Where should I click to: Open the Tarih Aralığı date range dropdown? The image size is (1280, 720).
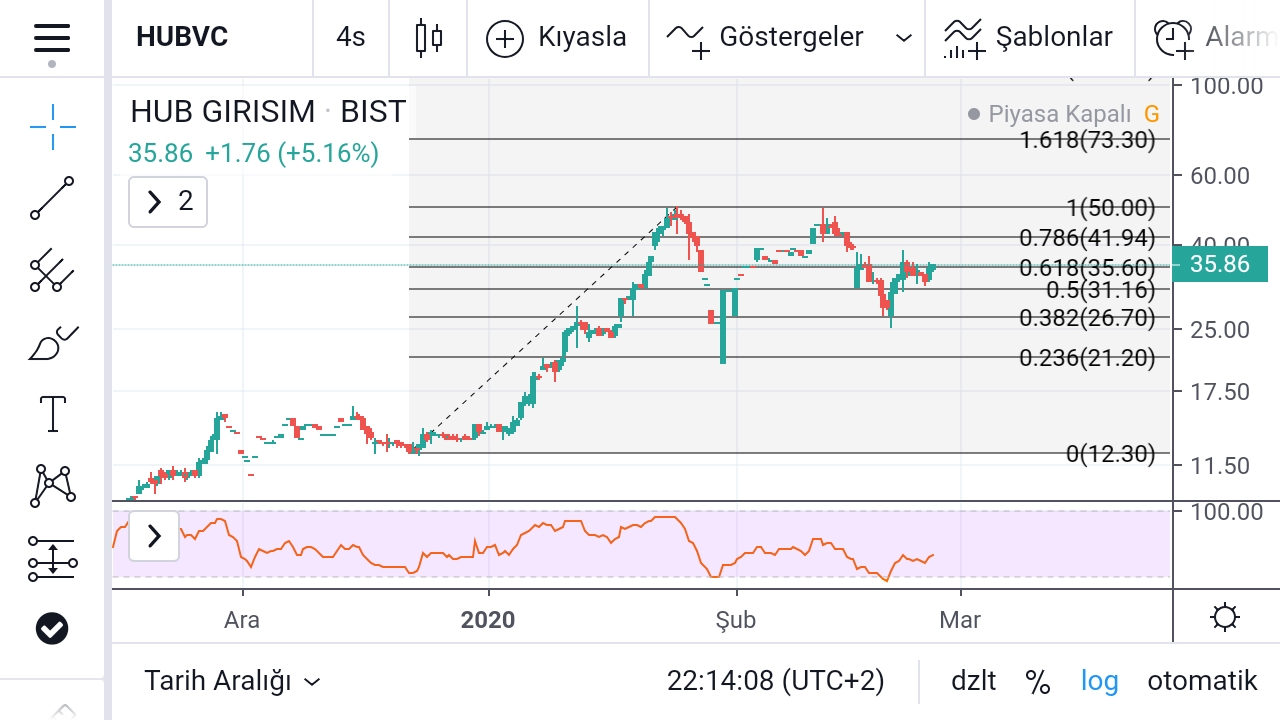(x=232, y=681)
